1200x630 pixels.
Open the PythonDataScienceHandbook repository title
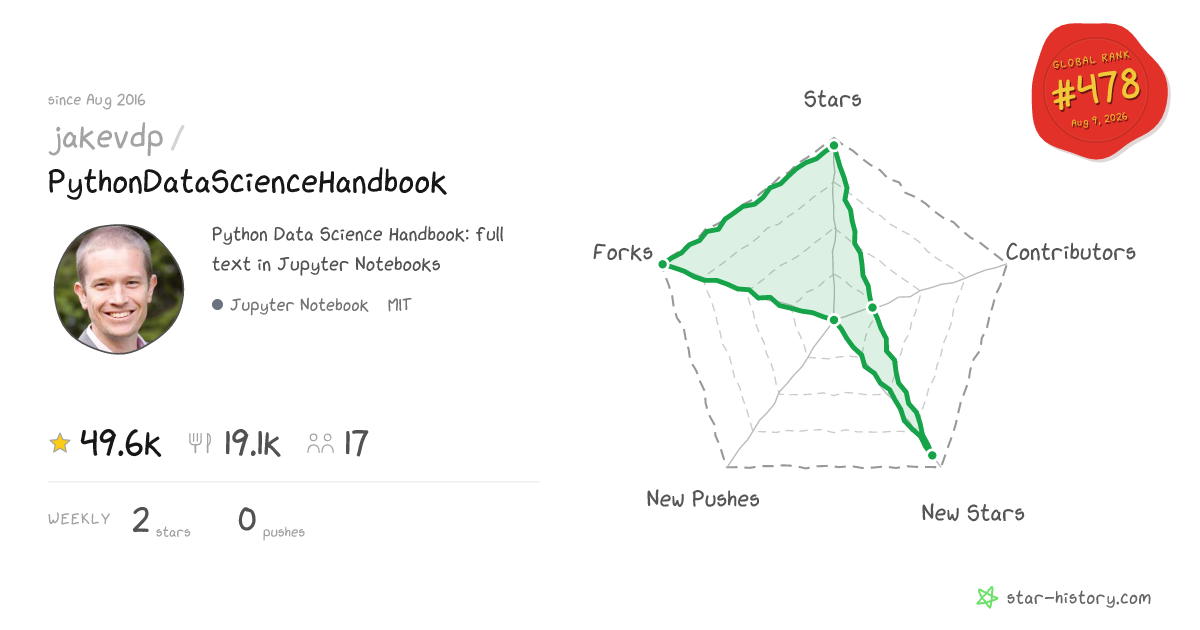click(247, 183)
